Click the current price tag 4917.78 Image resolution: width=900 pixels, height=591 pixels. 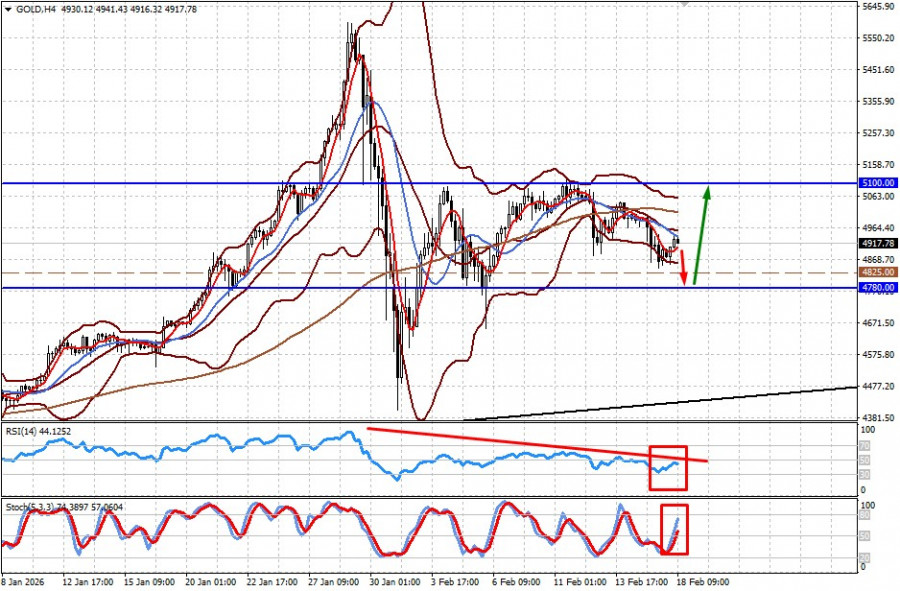point(877,243)
